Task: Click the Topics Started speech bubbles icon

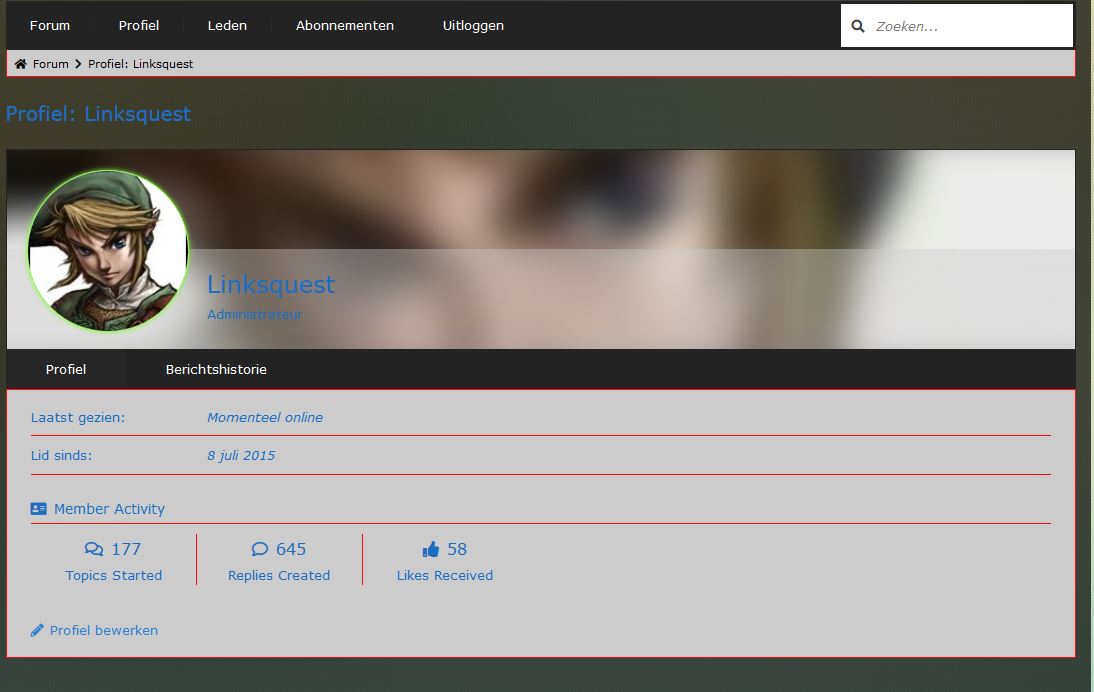Action: (94, 549)
